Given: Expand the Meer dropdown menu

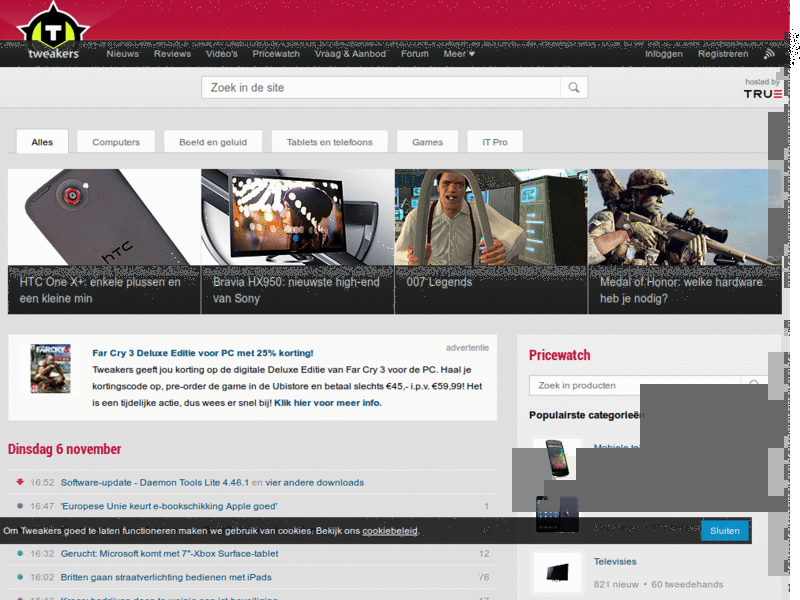Looking at the screenshot, I should pyautogui.click(x=459, y=54).
